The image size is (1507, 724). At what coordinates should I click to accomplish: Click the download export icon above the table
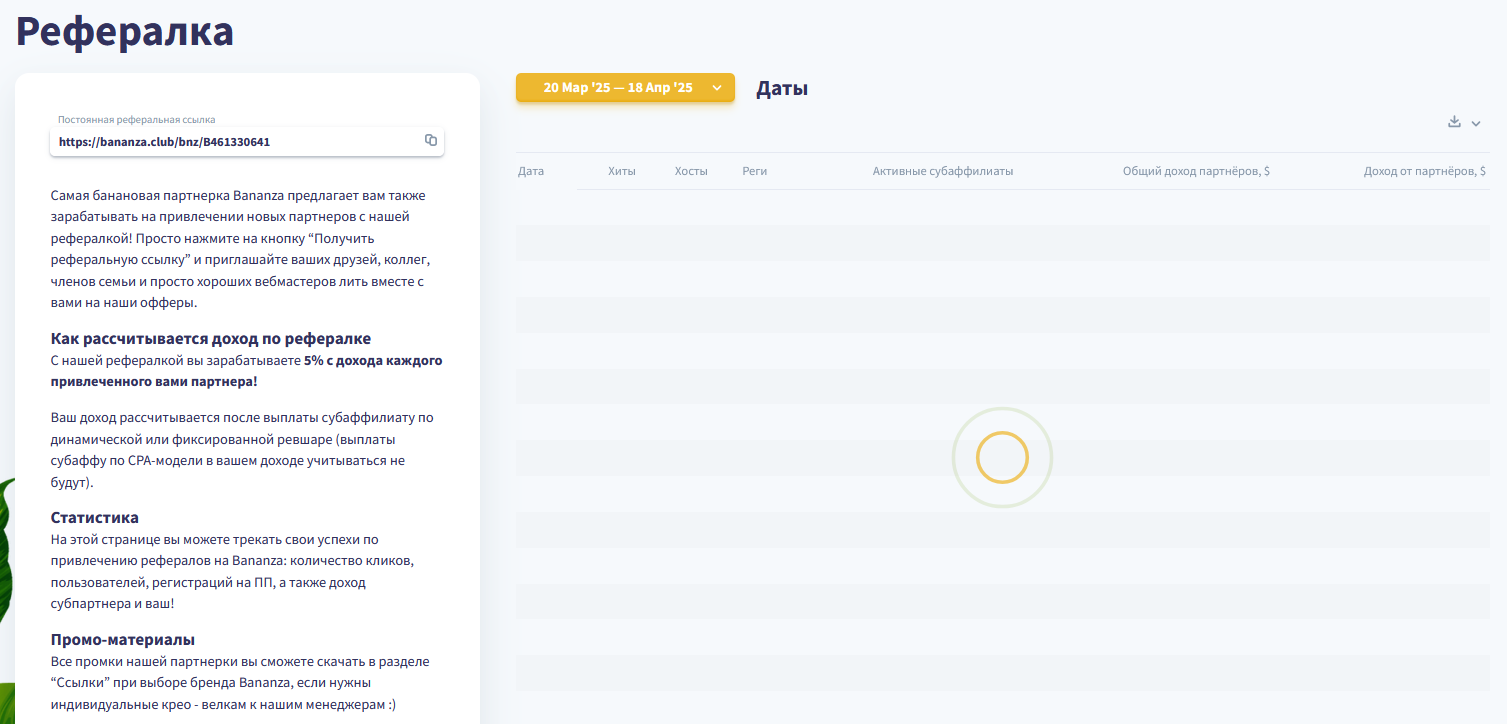coord(1454,122)
